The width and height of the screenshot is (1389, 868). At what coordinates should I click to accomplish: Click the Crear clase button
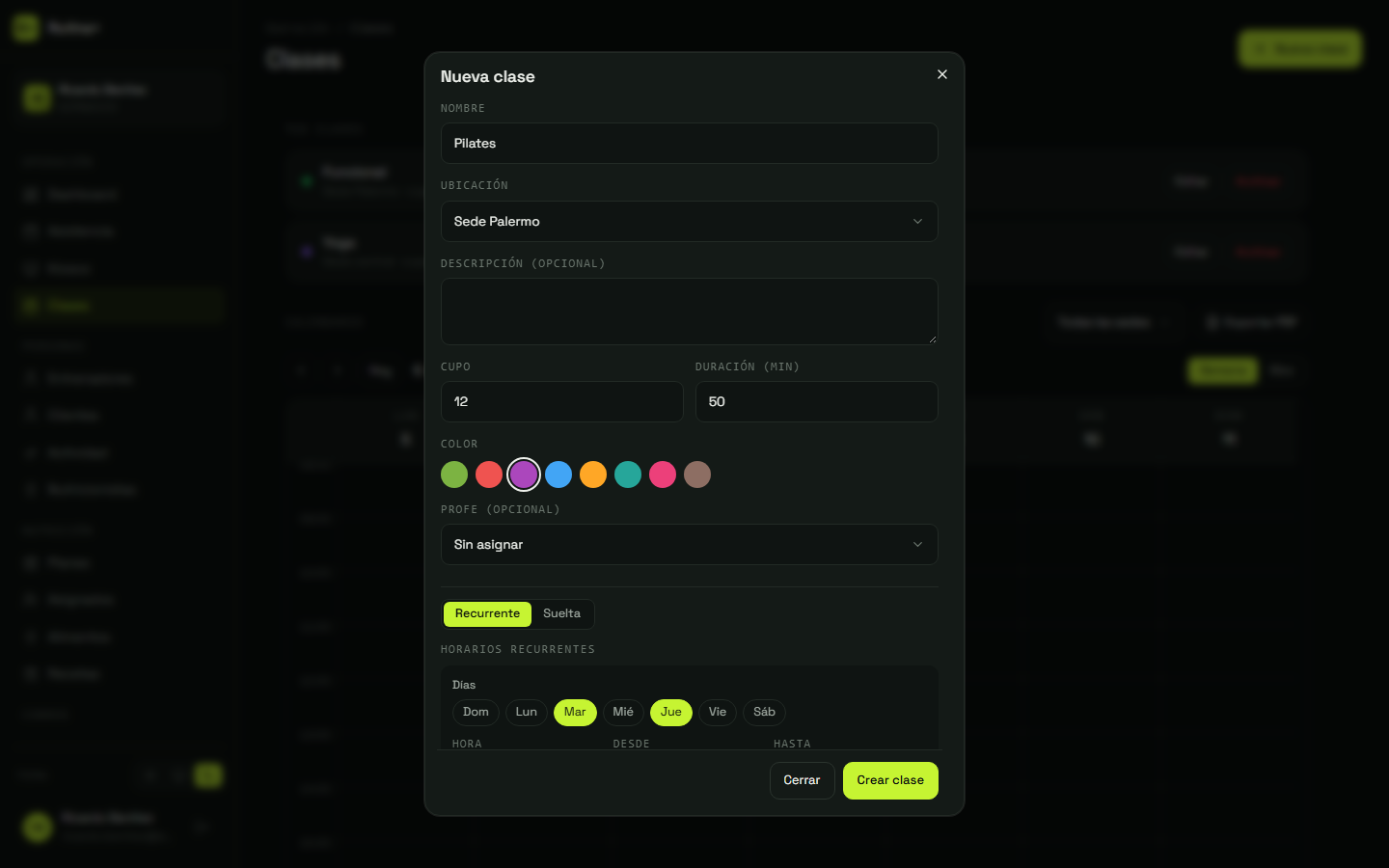890,781
